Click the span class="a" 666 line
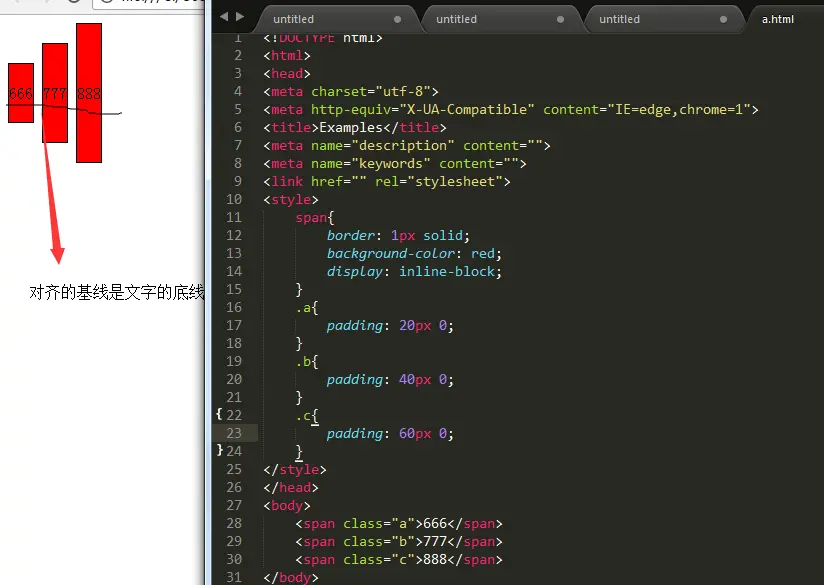 (399, 524)
